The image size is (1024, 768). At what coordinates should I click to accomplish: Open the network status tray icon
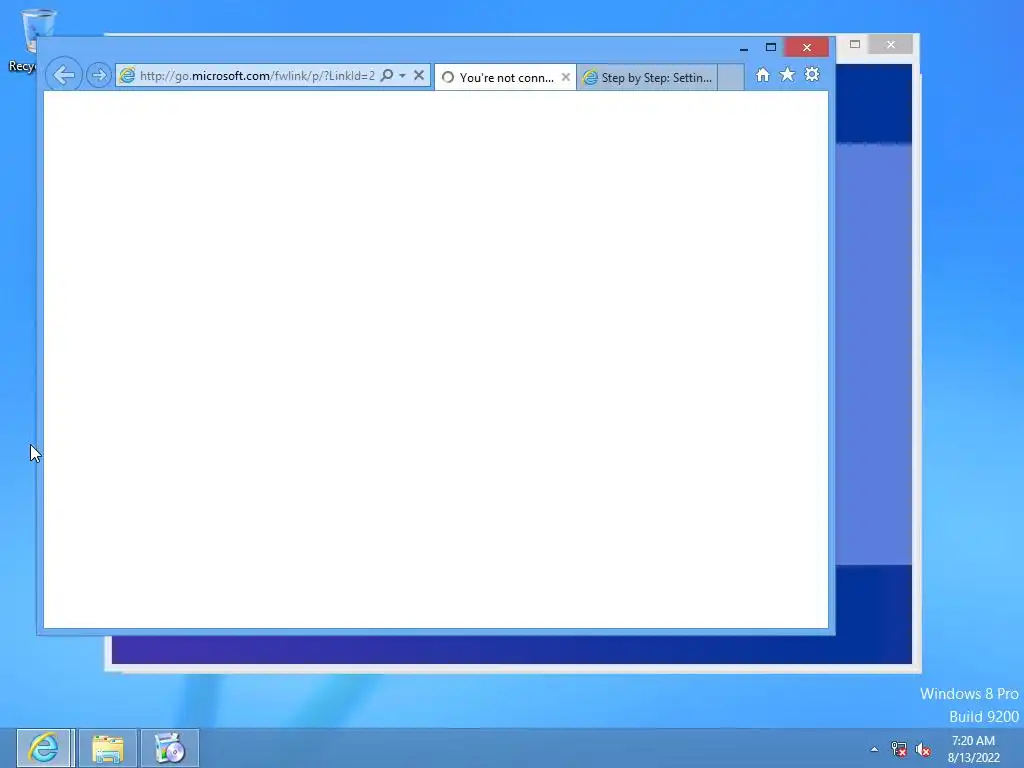pos(899,749)
